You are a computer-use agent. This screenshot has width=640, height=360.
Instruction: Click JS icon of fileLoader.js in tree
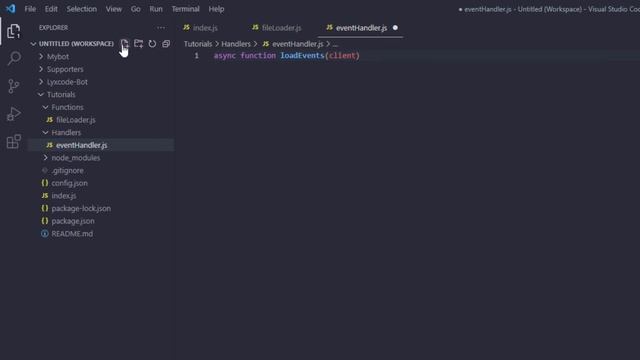pyautogui.click(x=49, y=120)
